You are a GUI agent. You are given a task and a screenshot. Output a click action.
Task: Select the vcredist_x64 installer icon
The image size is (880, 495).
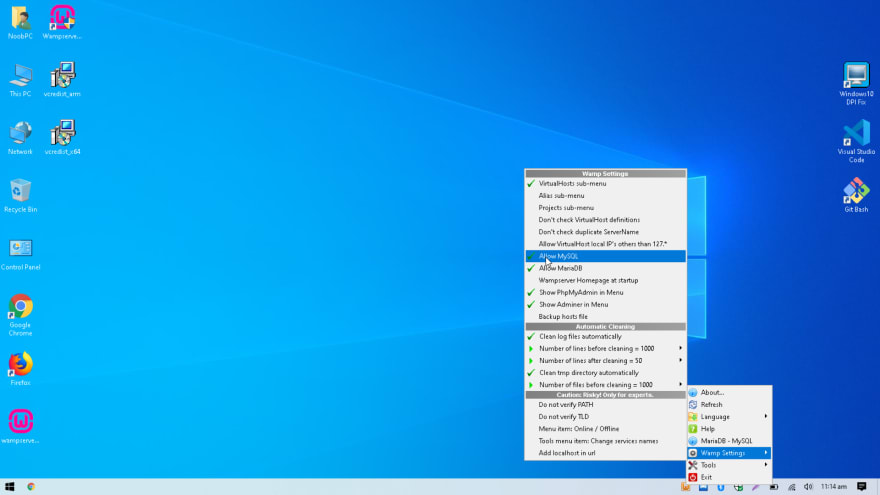click(x=62, y=138)
